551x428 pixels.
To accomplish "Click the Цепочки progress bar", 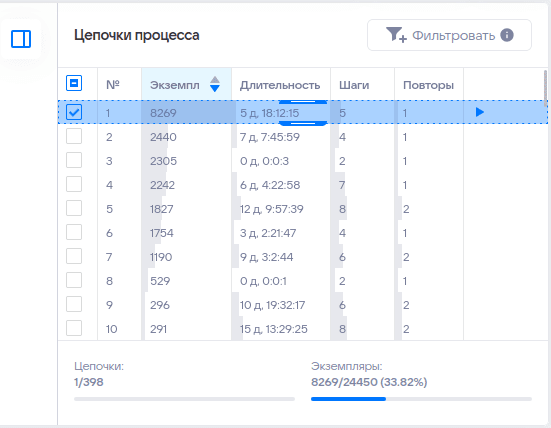I will click(184, 399).
